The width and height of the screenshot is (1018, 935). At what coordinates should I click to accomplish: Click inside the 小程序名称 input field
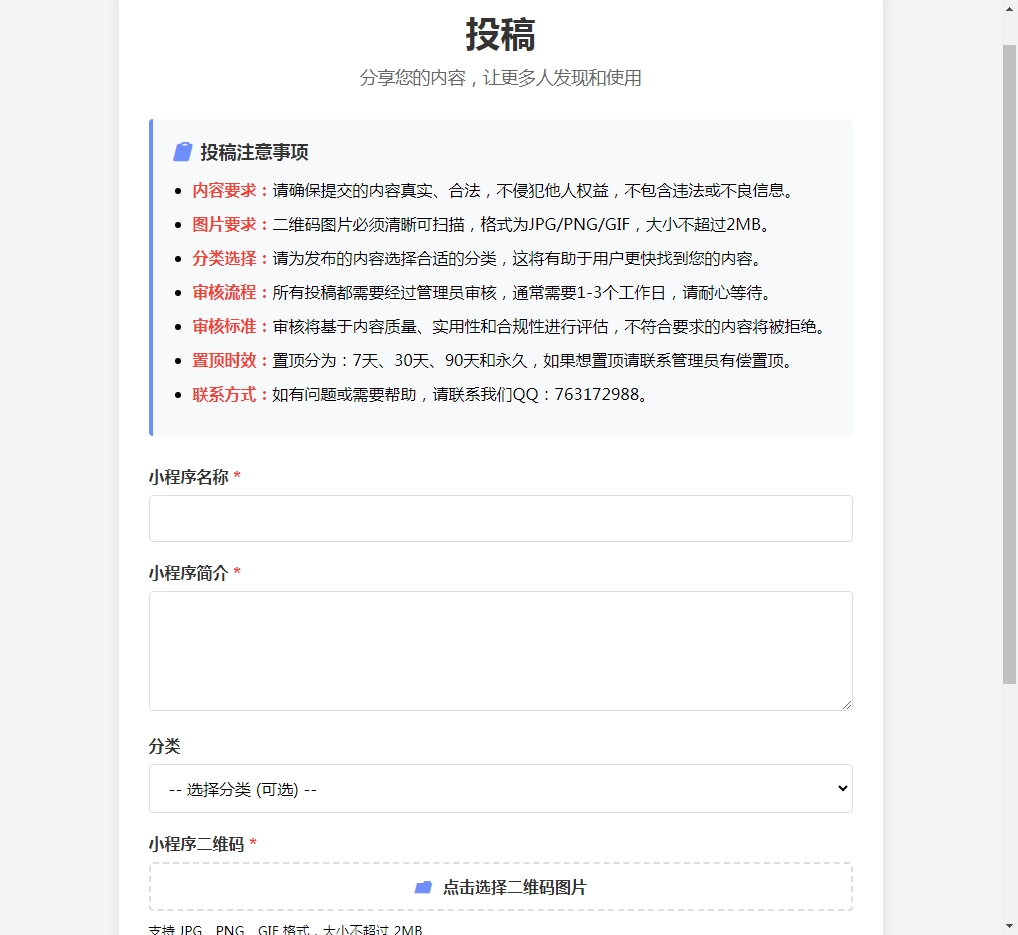(500, 518)
